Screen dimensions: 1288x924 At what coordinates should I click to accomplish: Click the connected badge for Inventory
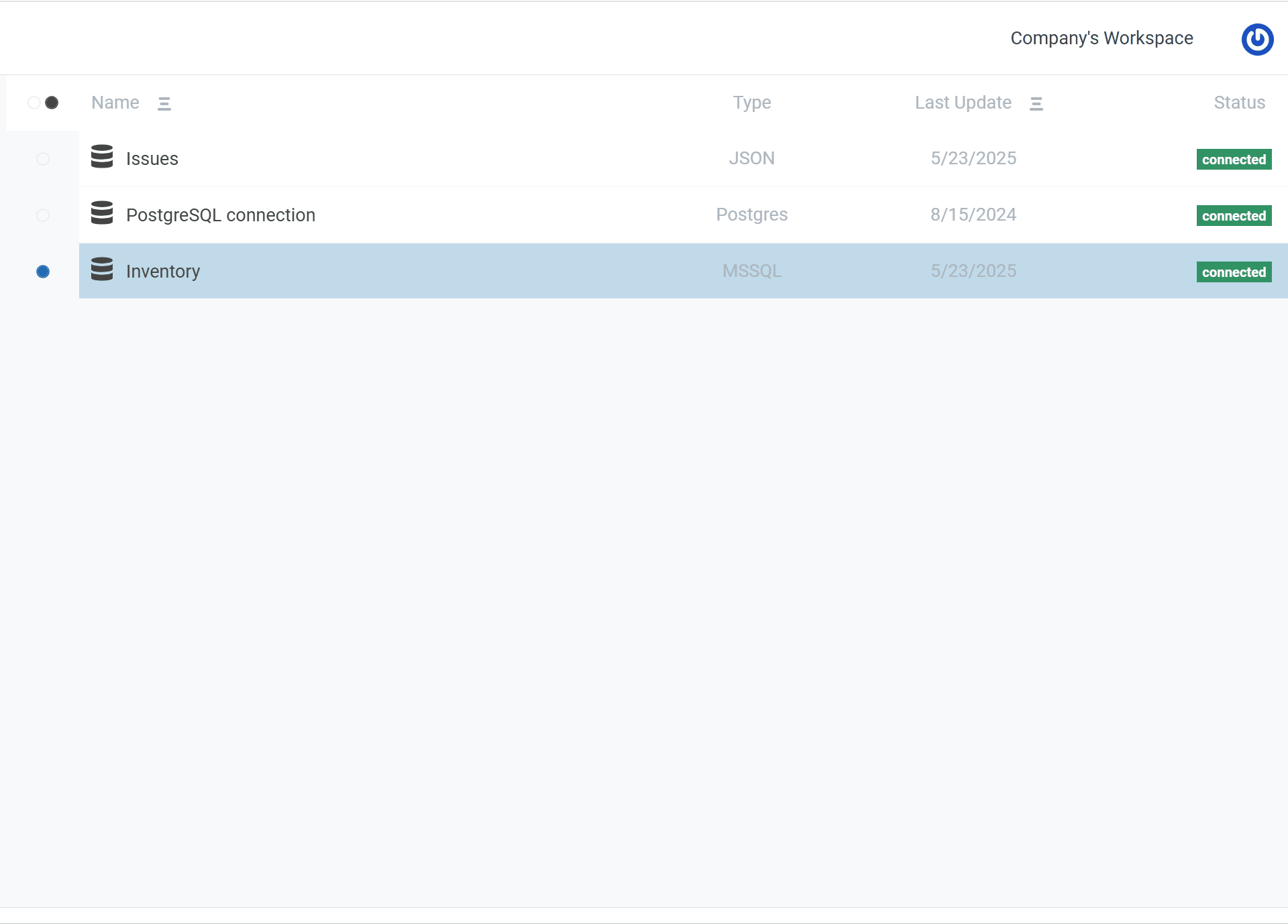pyautogui.click(x=1234, y=272)
